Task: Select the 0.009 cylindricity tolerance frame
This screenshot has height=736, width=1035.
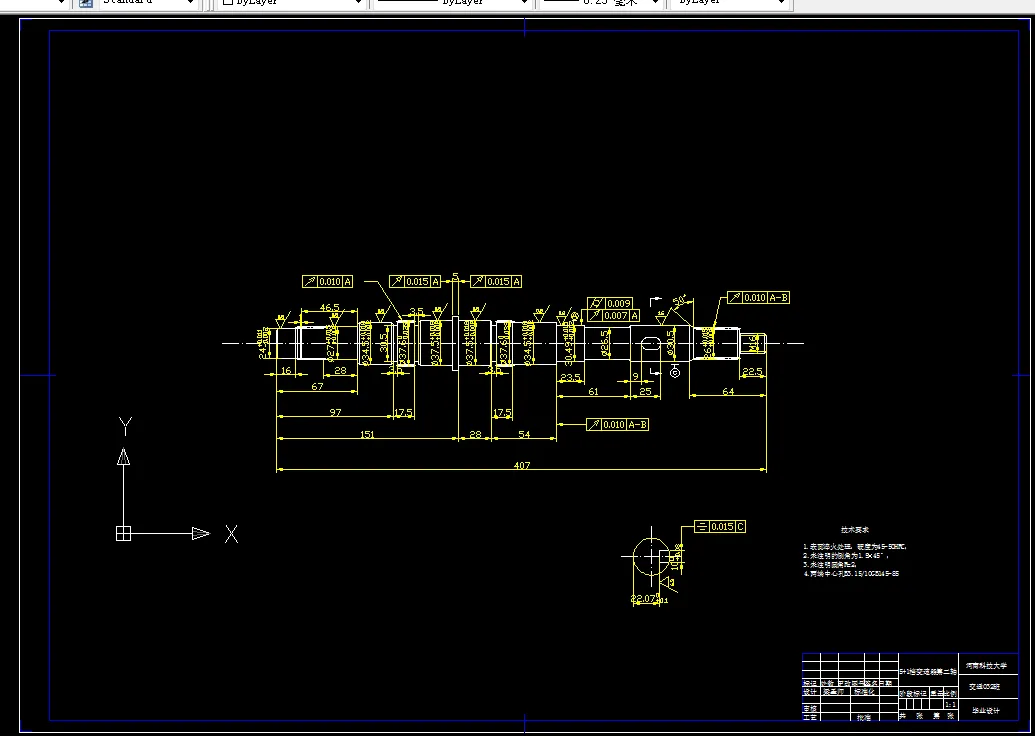Action: tap(610, 304)
